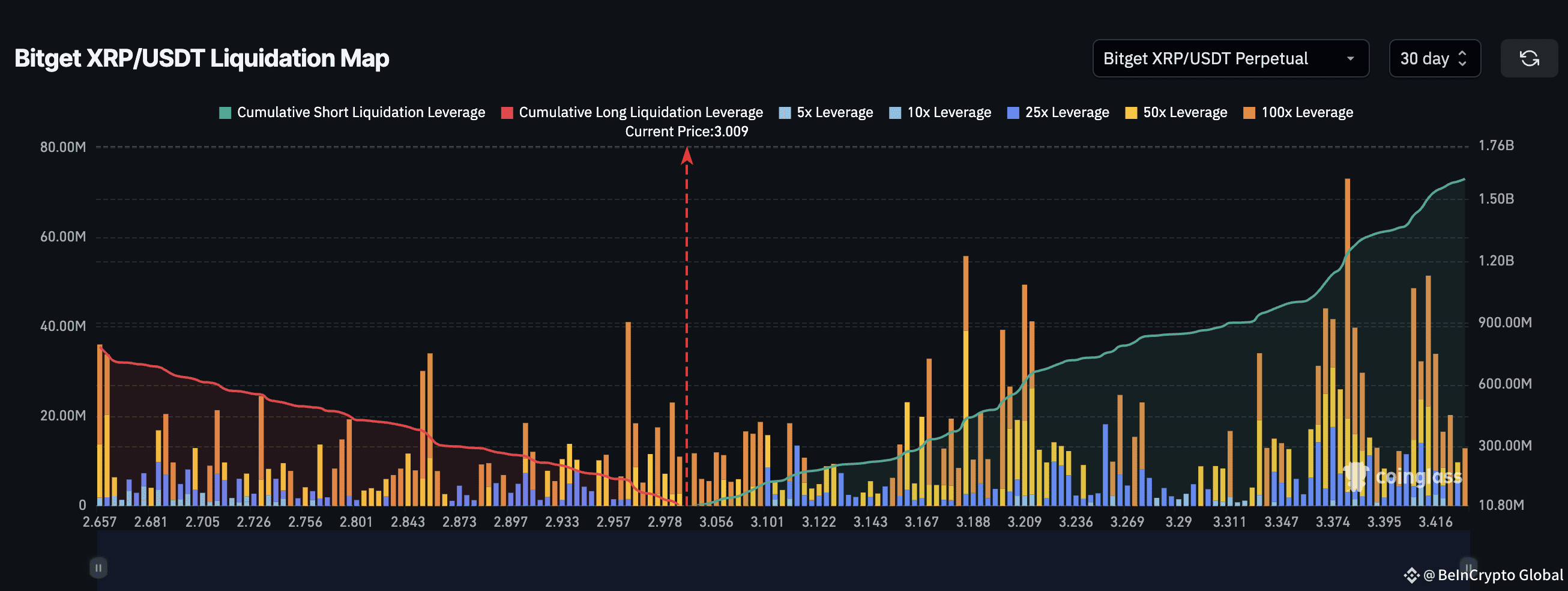Viewport: 1568px width, 591px height.
Task: Toggle Cumulative Short Liquidation Leverage series
Action: (x=352, y=113)
